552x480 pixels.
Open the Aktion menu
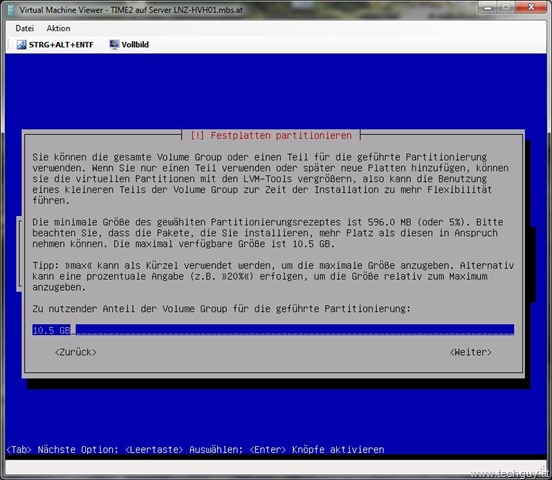point(58,28)
